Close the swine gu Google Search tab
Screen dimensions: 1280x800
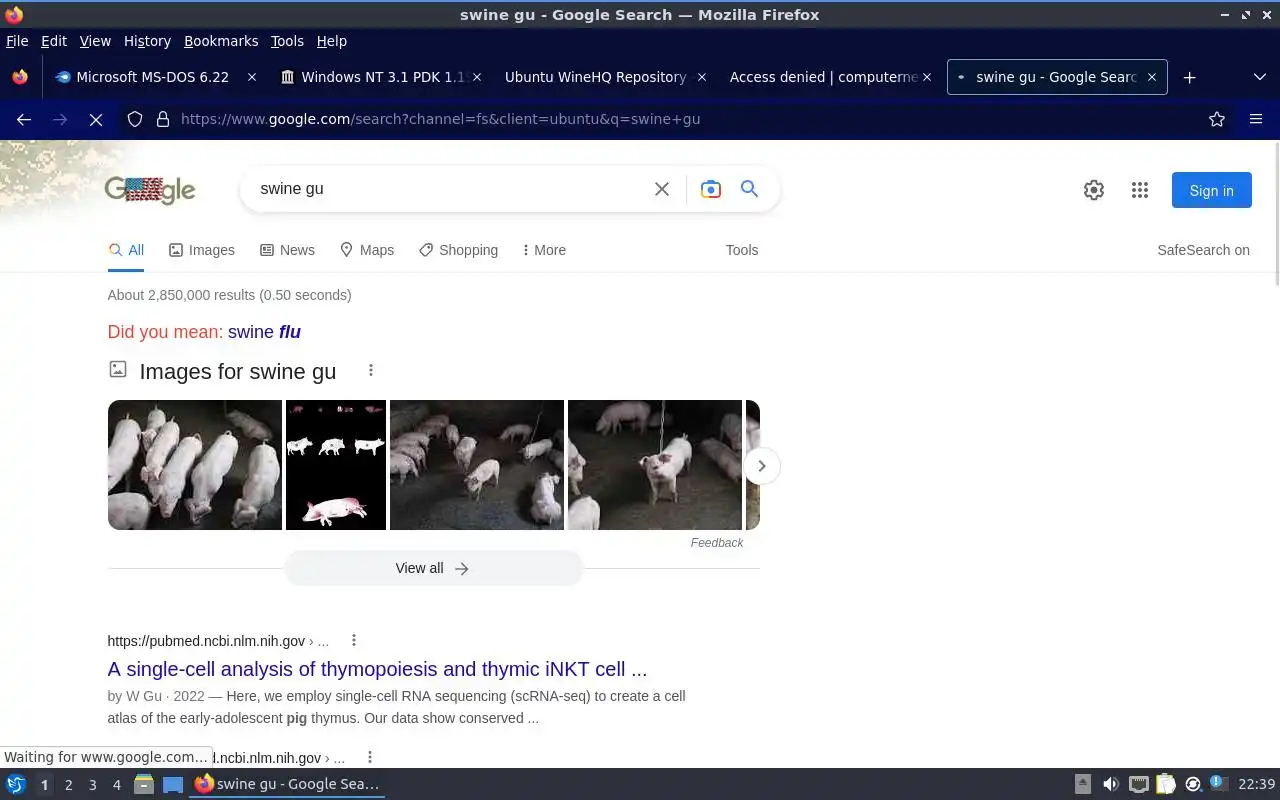(1152, 77)
